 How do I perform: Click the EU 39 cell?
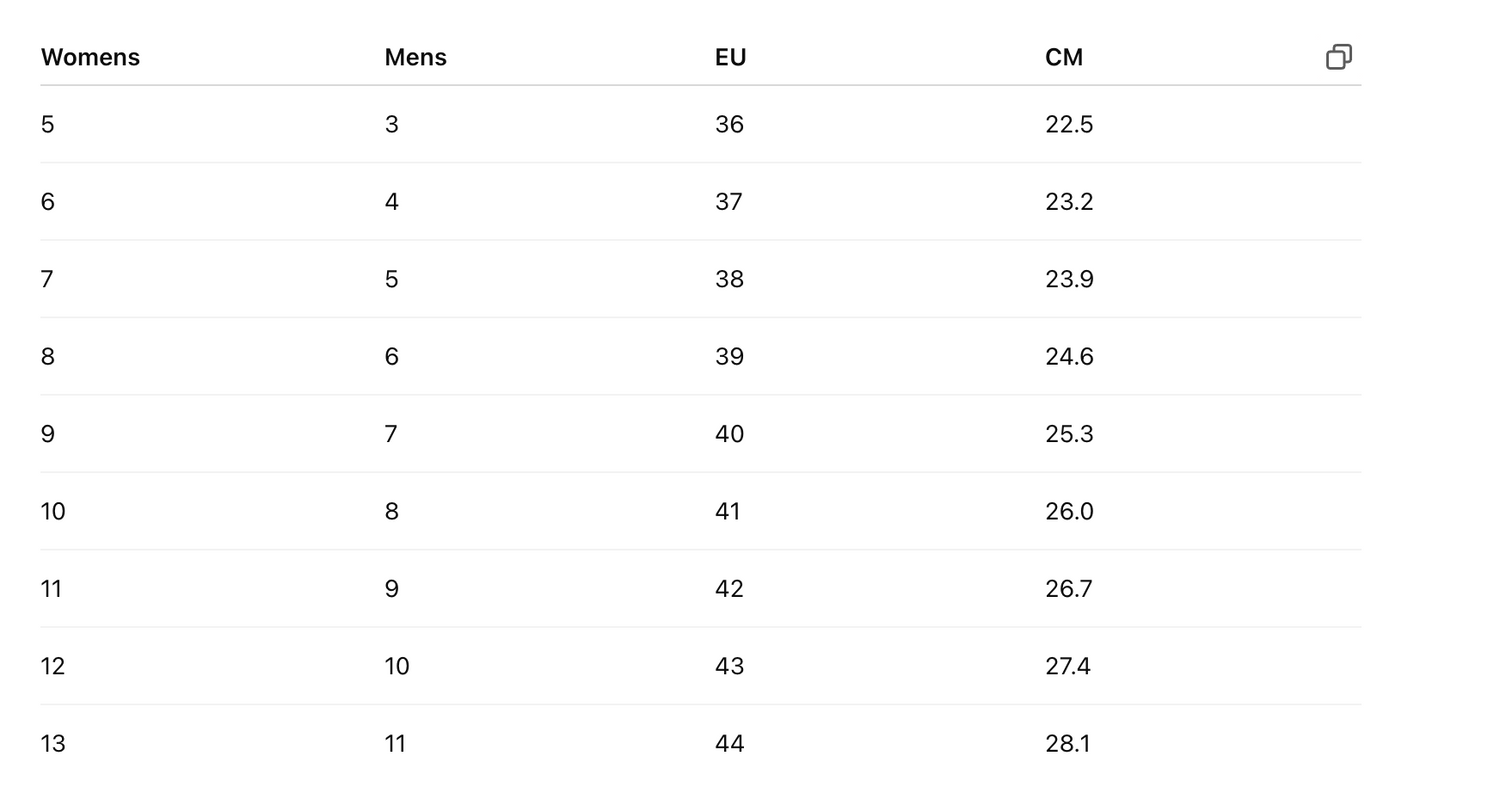[x=729, y=357]
